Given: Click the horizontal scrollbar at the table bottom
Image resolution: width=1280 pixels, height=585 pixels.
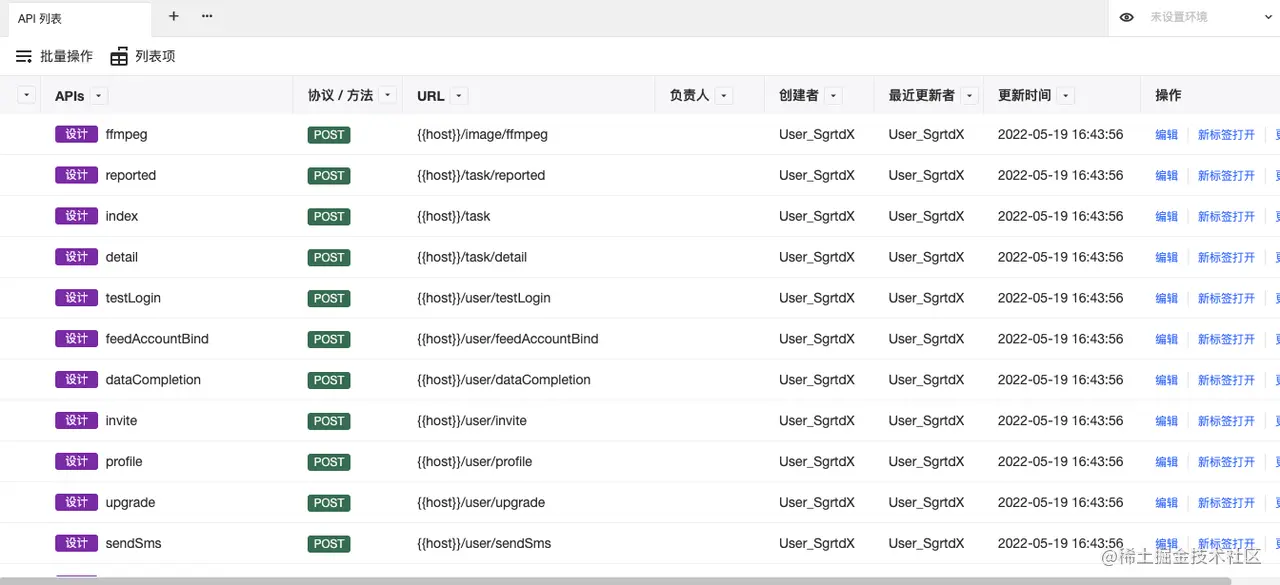Looking at the screenshot, I should (615, 580).
